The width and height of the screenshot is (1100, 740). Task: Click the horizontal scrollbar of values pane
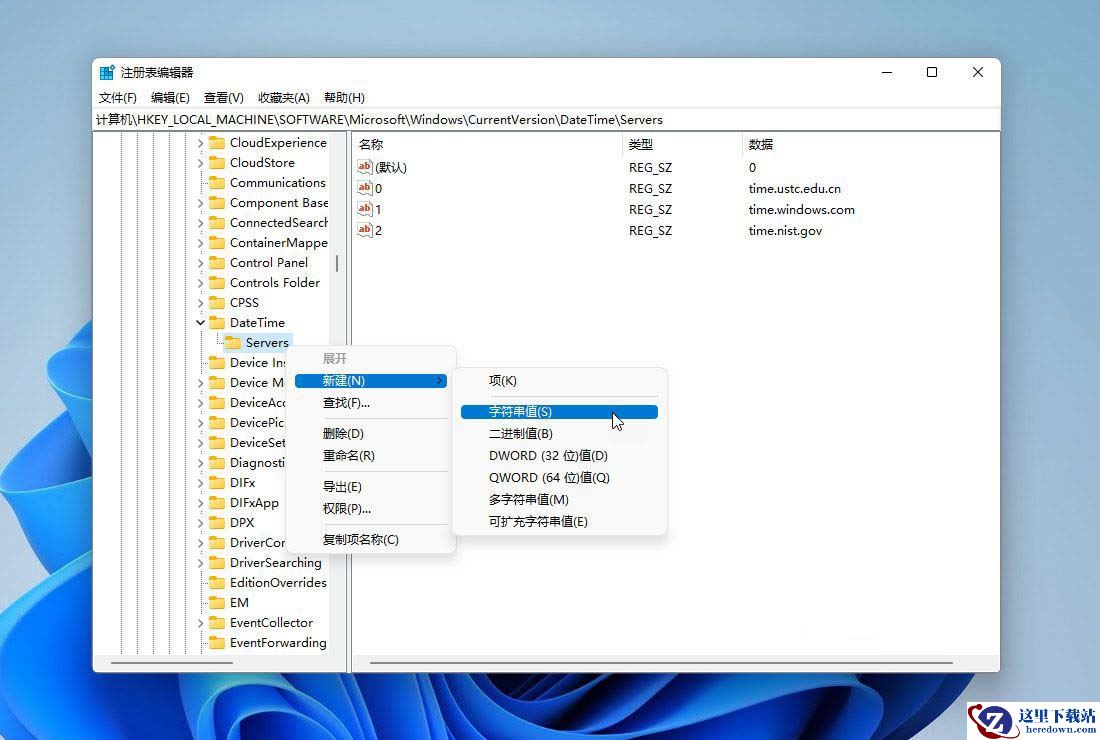tap(661, 663)
